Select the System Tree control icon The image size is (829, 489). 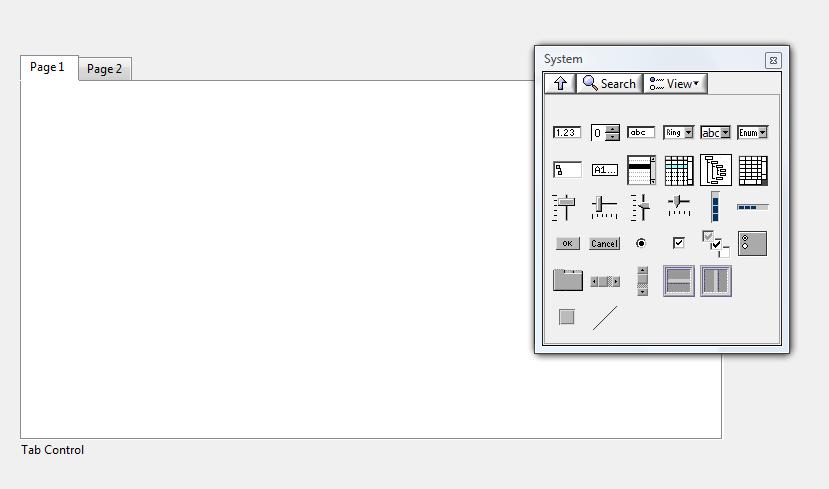(x=715, y=171)
